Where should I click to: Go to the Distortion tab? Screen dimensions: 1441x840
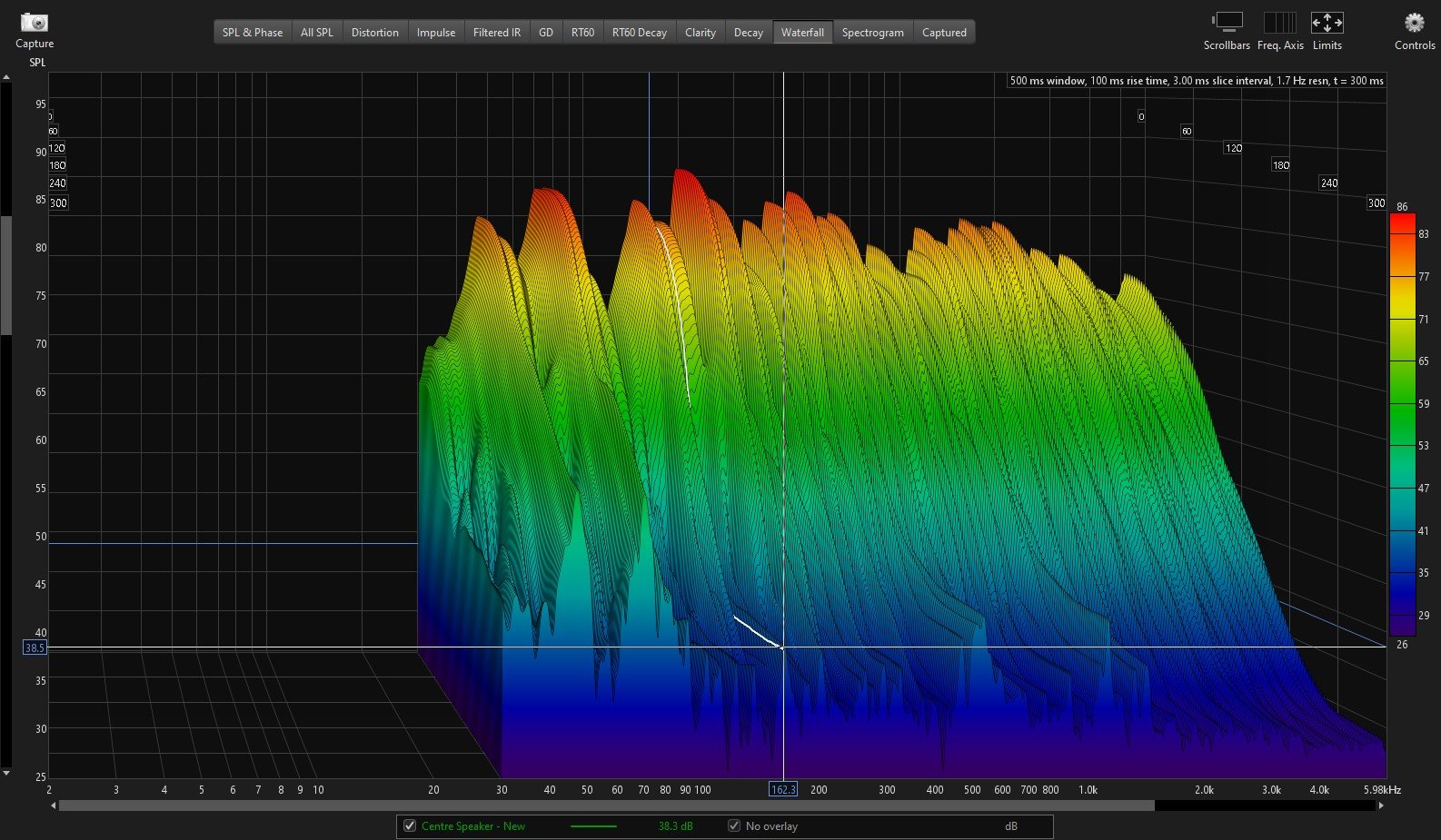(x=374, y=33)
